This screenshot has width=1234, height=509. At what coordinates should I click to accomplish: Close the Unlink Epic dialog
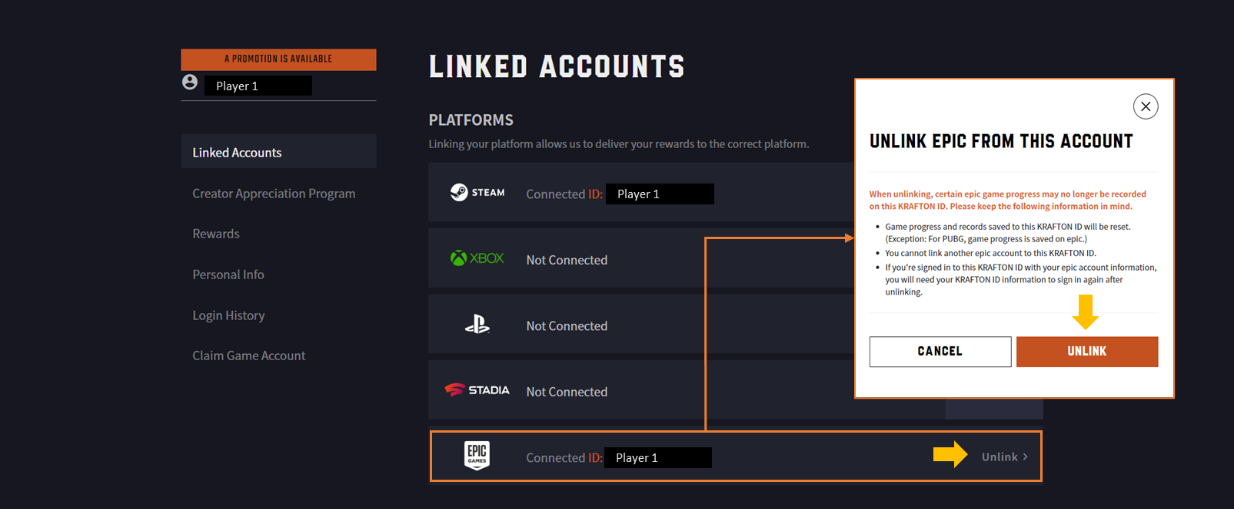point(1145,106)
